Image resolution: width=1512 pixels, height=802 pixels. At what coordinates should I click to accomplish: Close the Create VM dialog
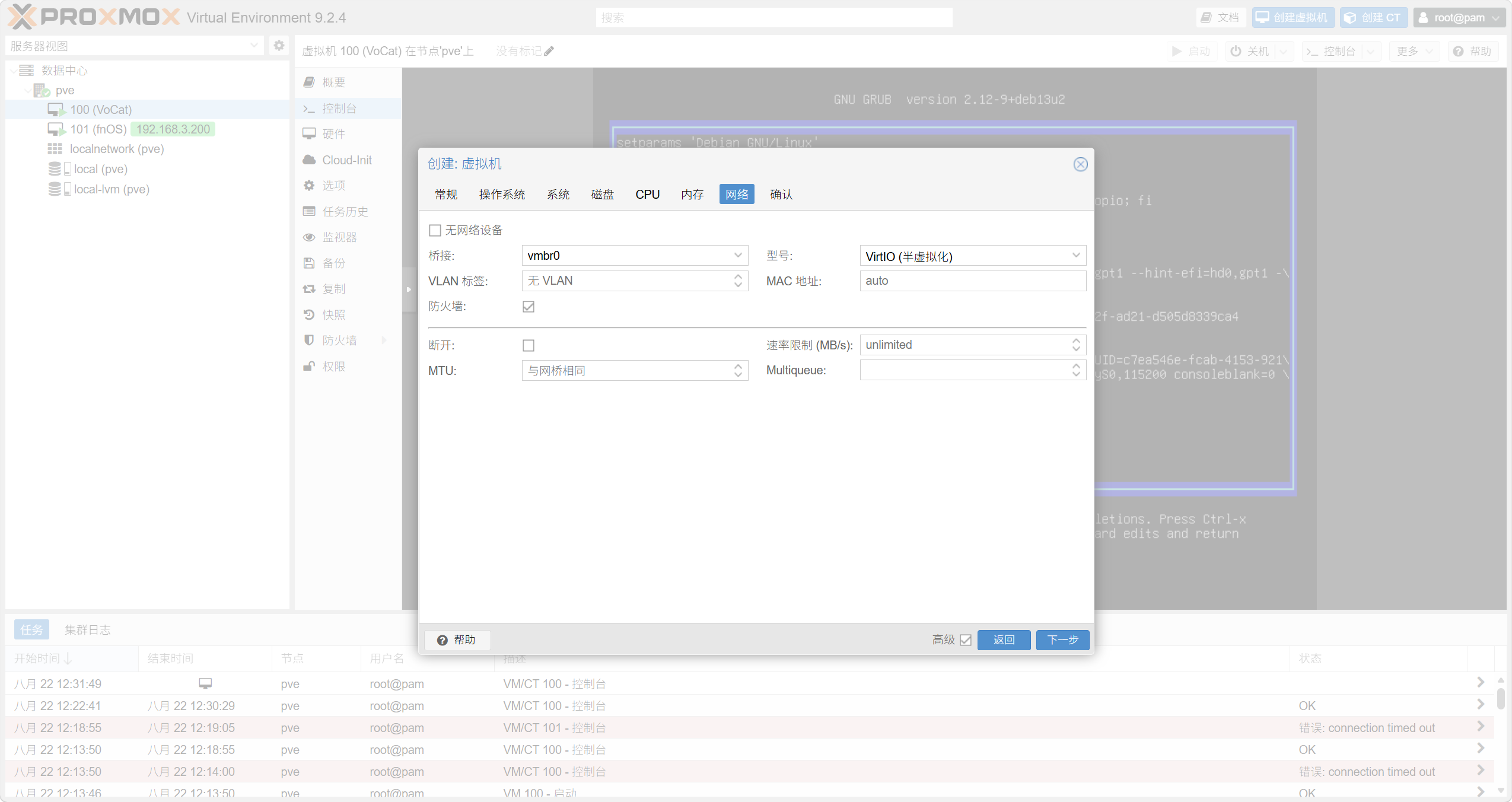(1080, 164)
